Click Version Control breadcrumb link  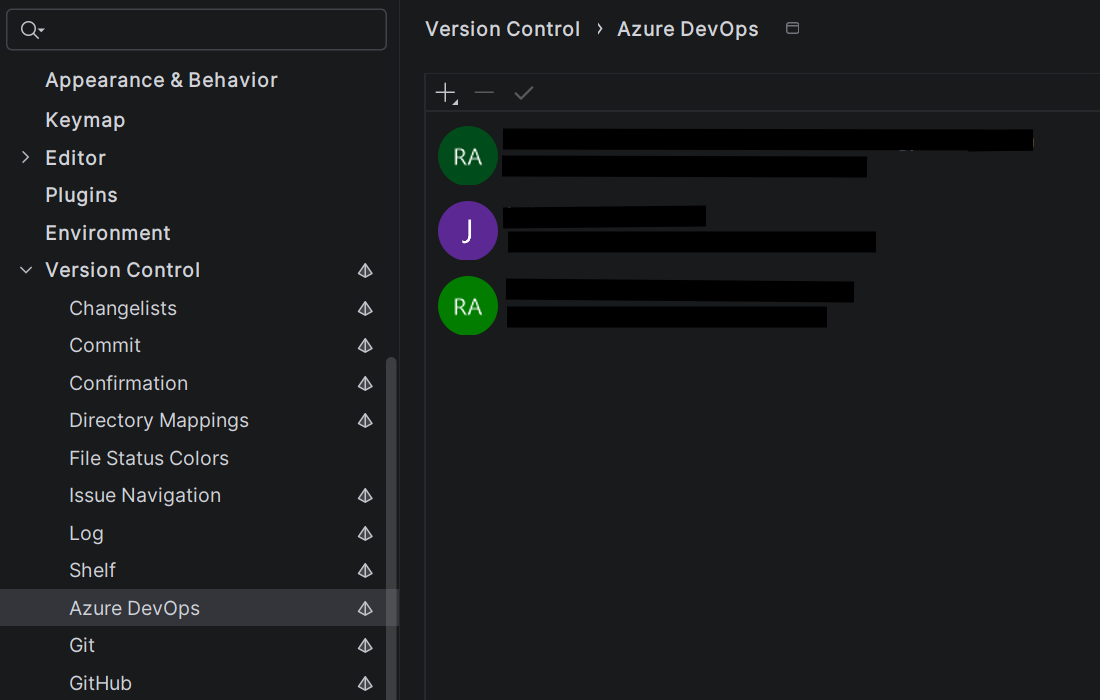502,29
